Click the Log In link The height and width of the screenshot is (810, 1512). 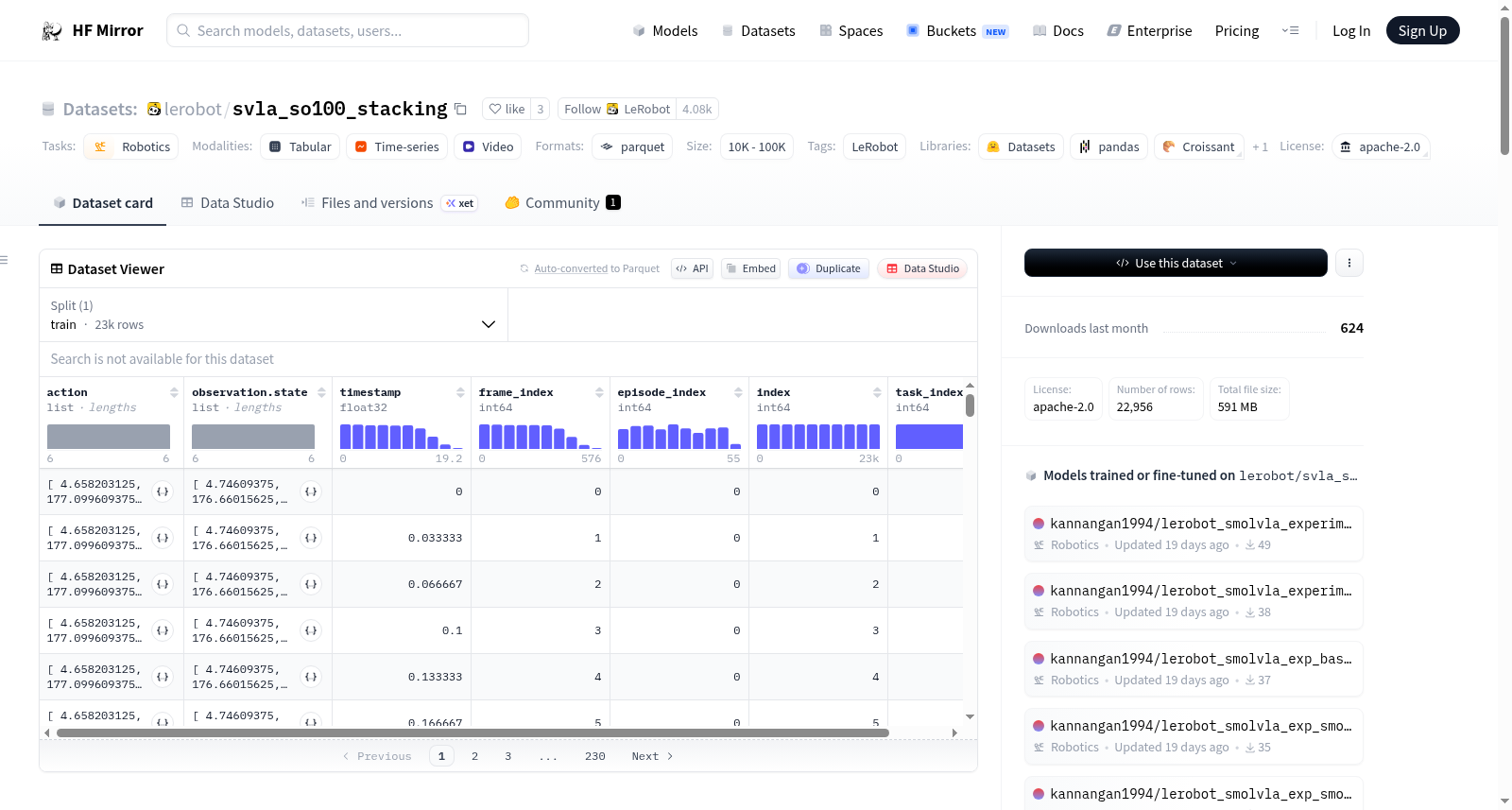[1351, 31]
